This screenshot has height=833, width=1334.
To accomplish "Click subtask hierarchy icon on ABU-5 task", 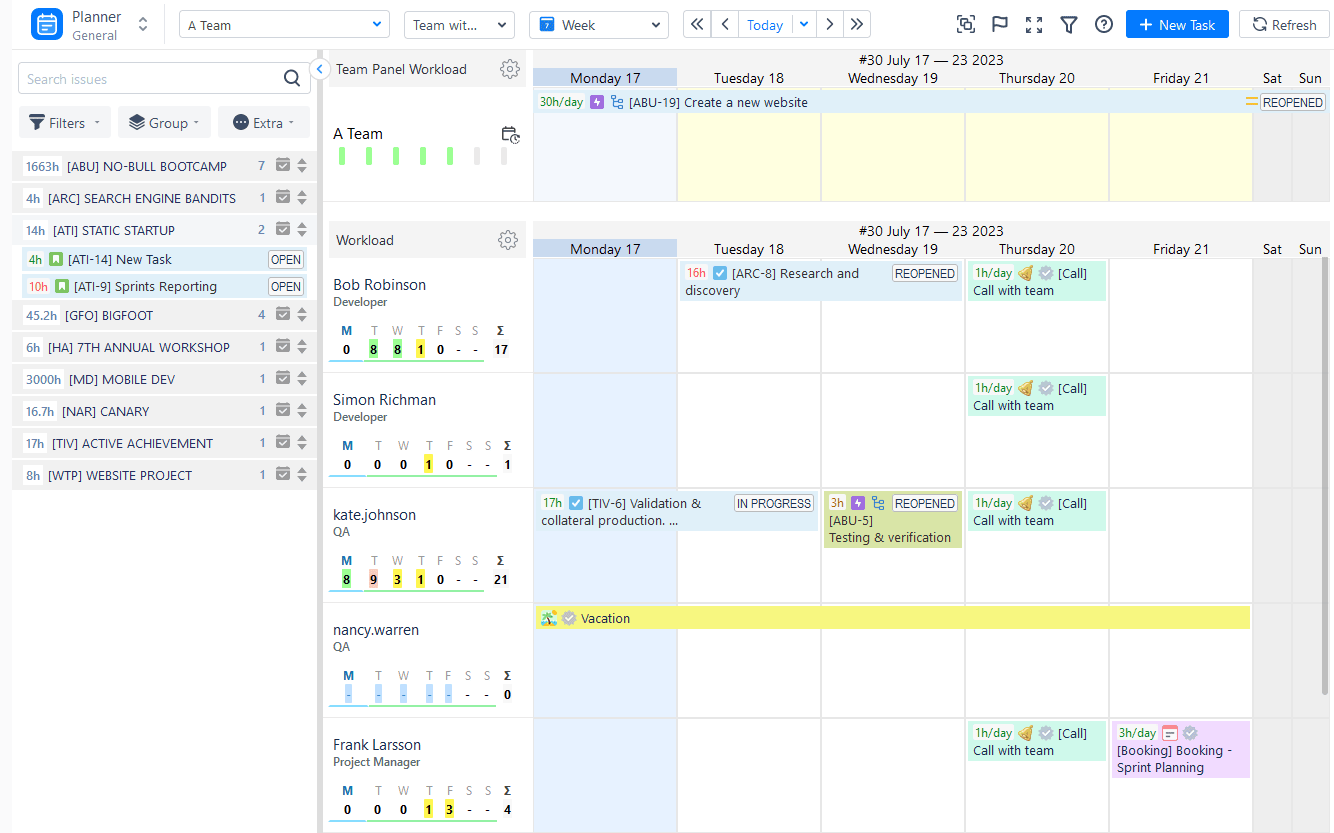I will (878, 503).
